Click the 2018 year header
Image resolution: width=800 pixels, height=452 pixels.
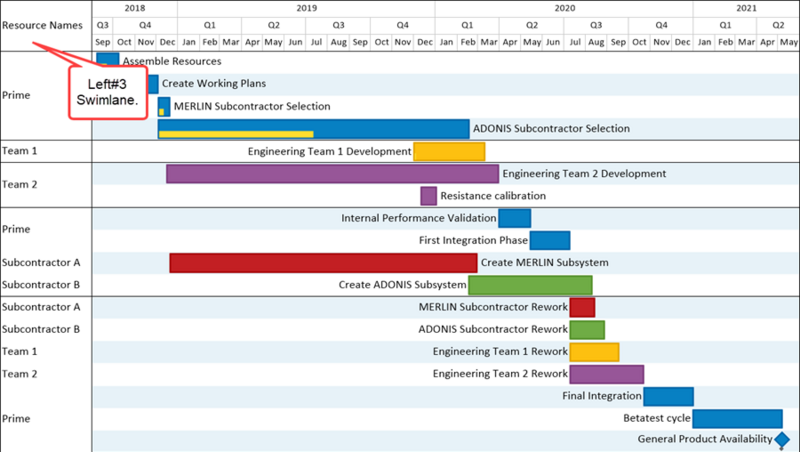135,8
